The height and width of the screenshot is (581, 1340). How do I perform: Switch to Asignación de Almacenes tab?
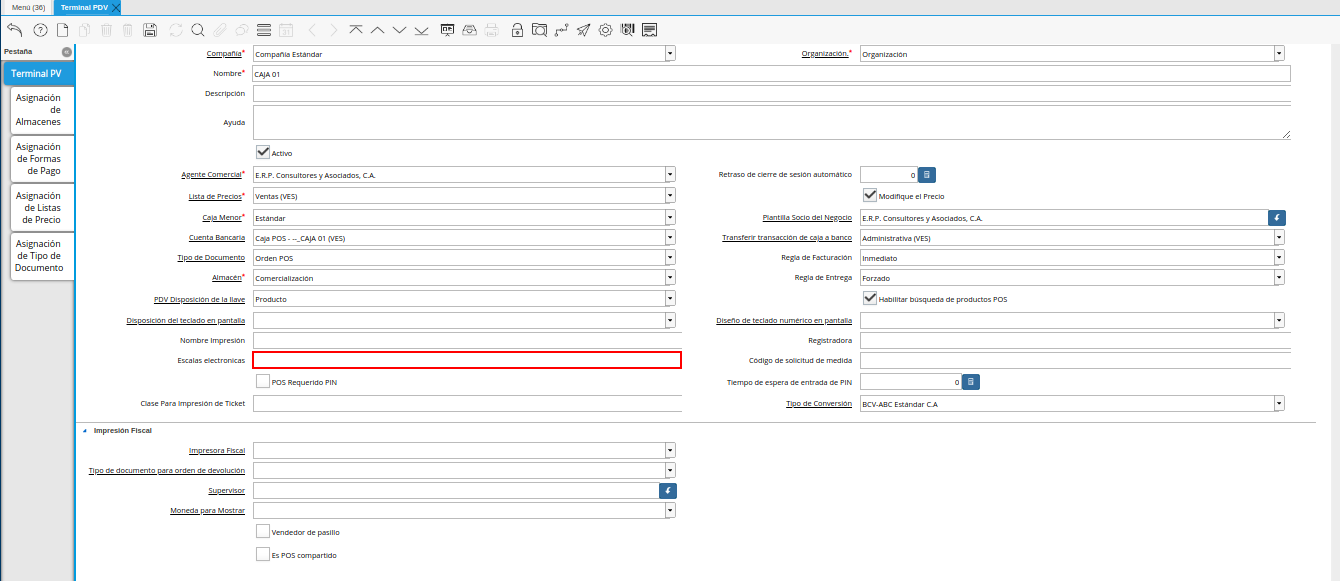click(39, 110)
